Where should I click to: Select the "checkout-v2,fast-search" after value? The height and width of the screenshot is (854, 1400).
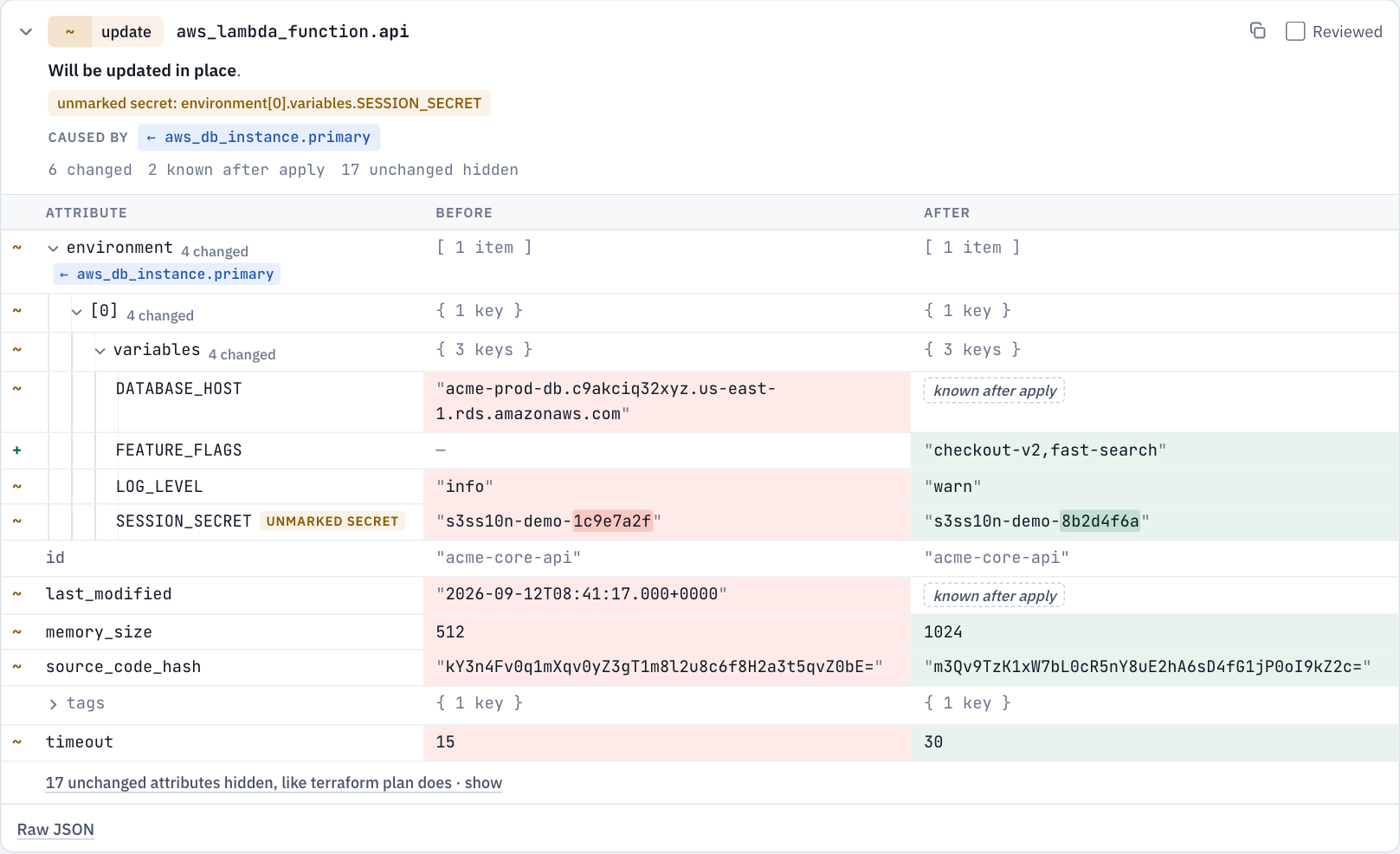1046,450
